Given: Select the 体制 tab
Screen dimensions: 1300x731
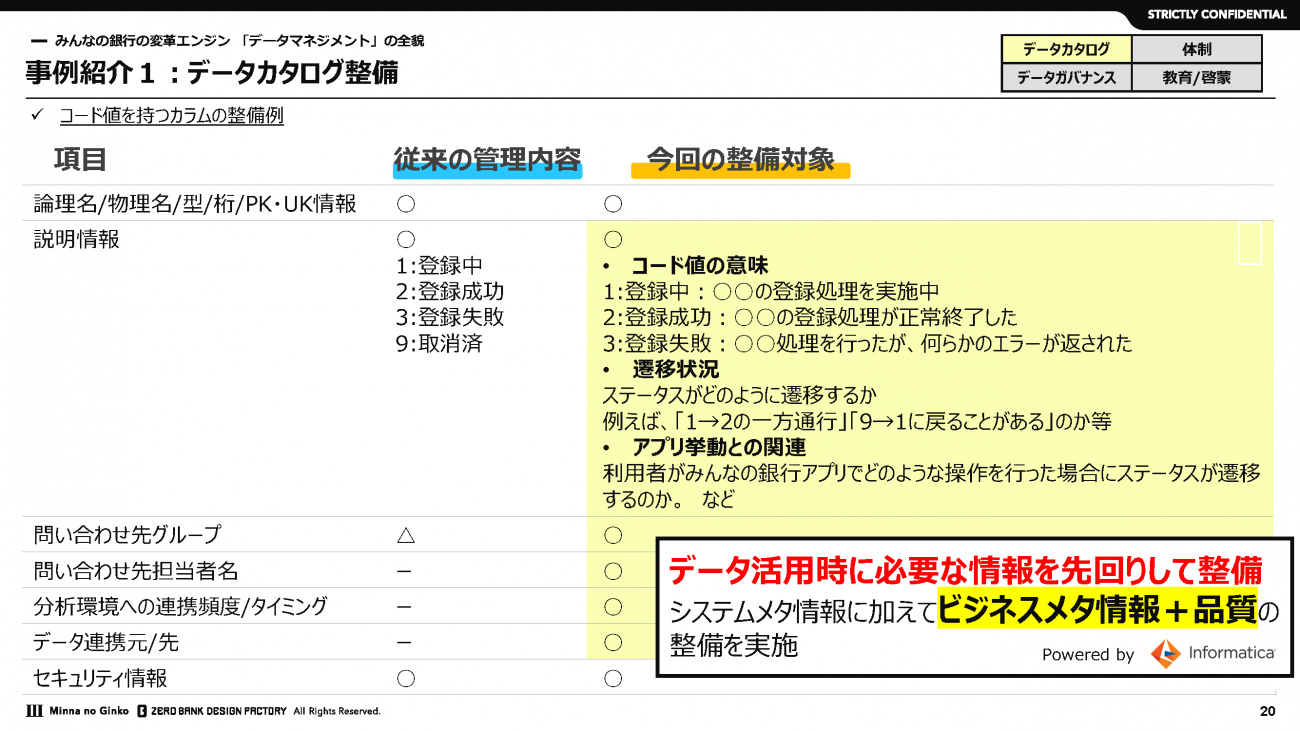Looking at the screenshot, I should [1196, 49].
